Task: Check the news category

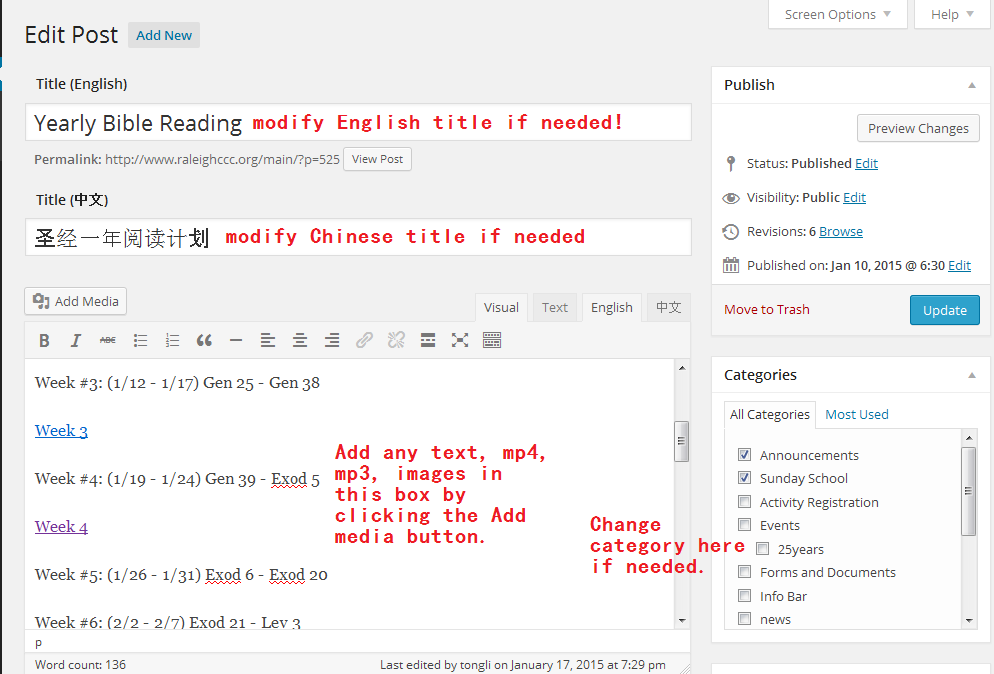Action: pyautogui.click(x=744, y=619)
